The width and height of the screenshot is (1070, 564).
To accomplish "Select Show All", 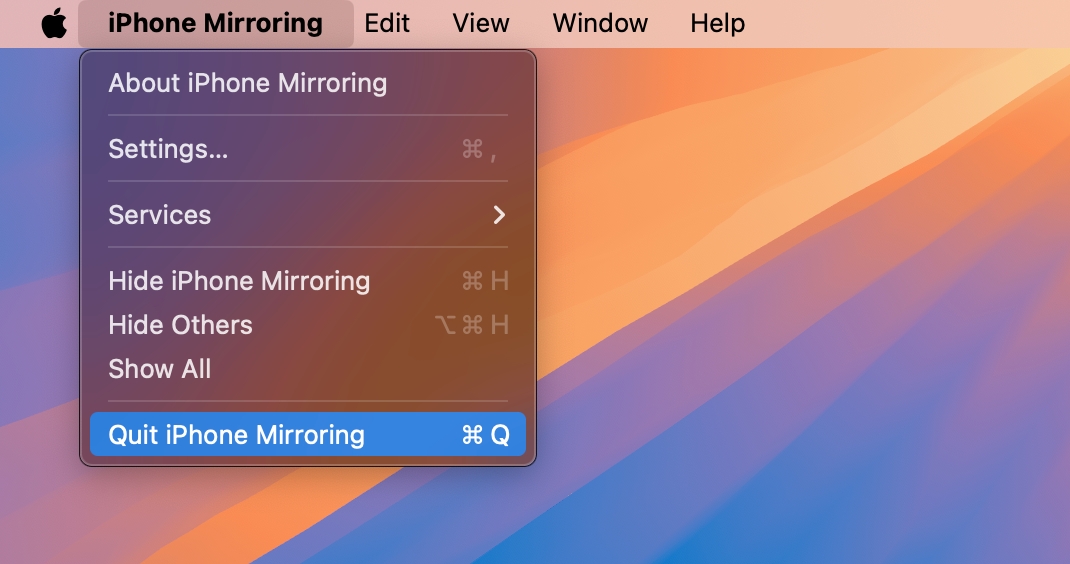I will pos(308,369).
